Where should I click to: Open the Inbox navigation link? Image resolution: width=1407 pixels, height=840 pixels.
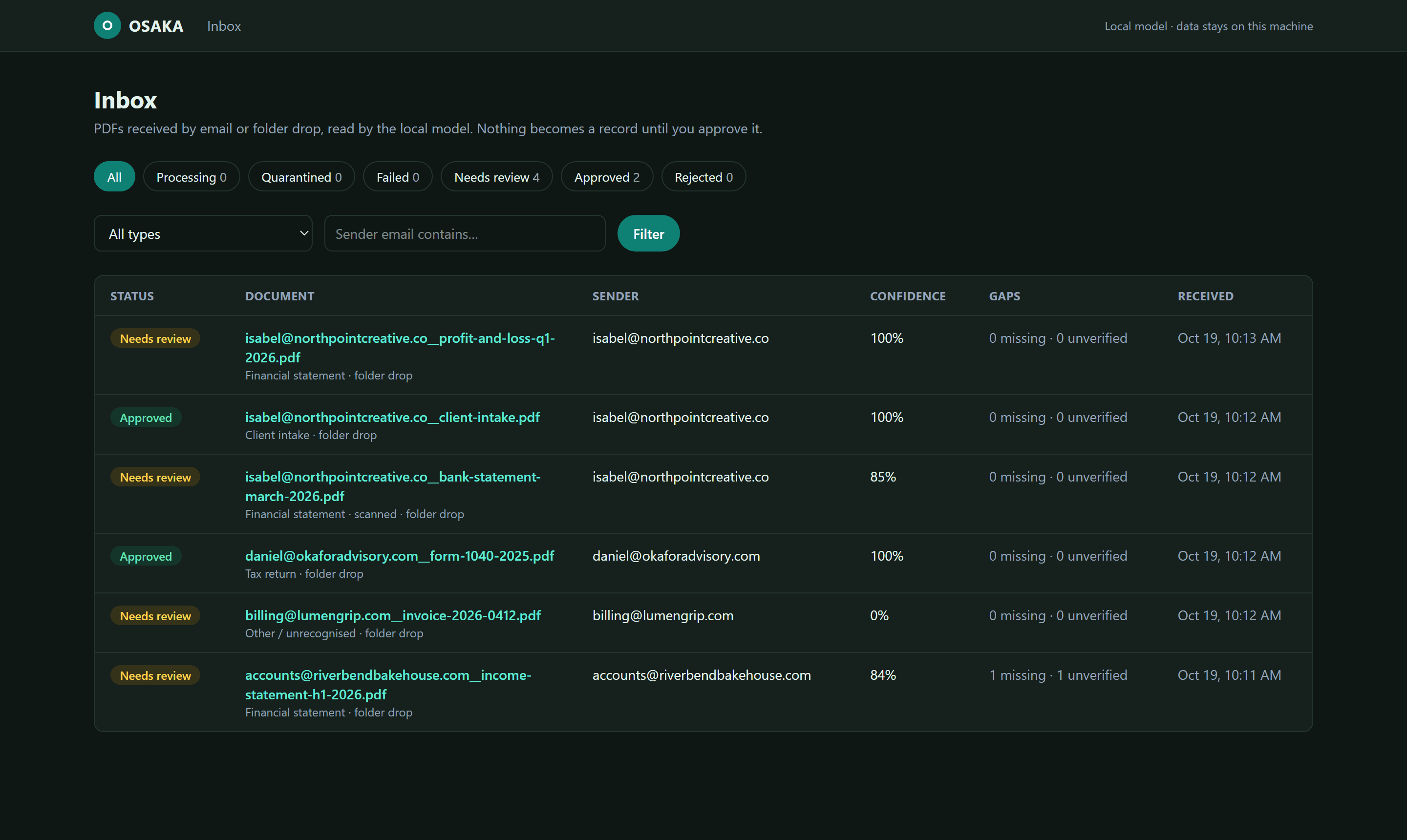(224, 26)
